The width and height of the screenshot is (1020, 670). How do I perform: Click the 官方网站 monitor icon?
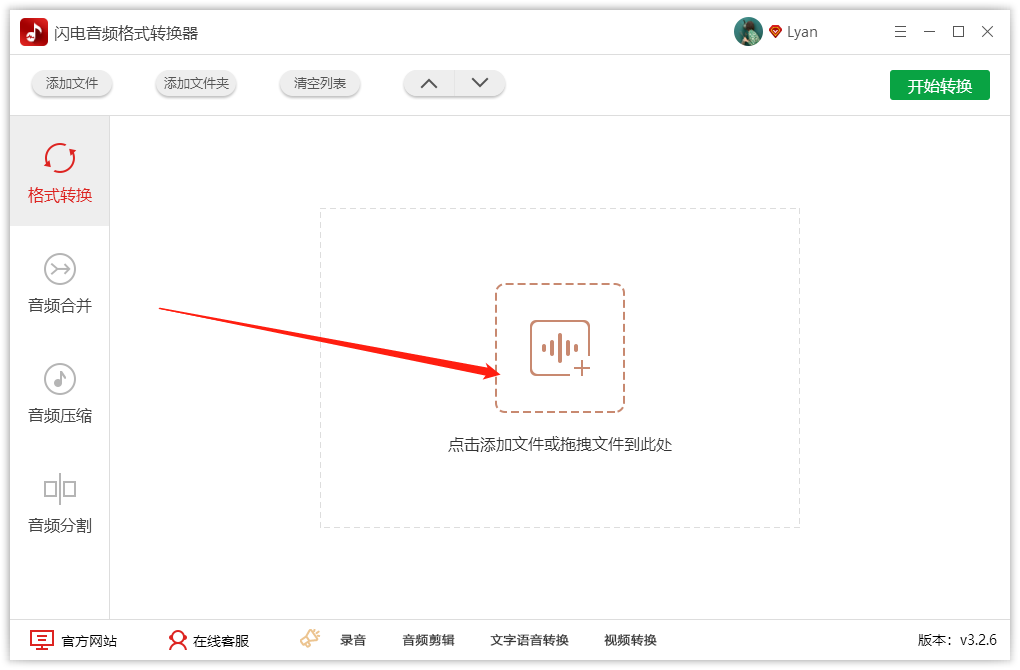(42, 640)
